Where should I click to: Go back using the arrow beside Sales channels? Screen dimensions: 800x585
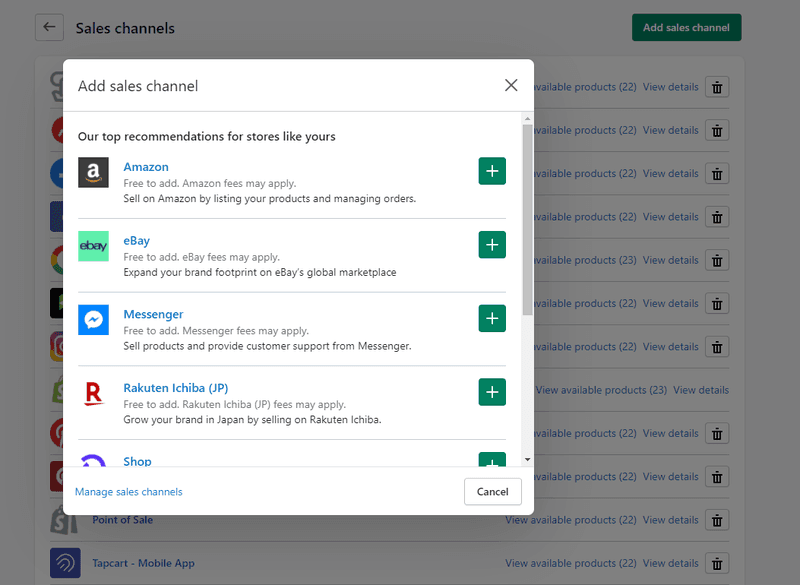coord(49,27)
